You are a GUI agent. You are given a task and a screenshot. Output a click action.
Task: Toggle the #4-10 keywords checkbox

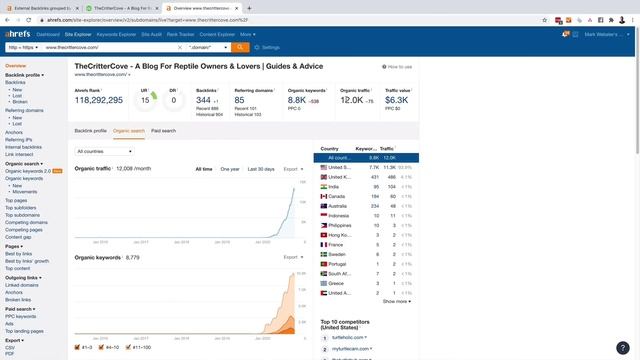coord(101,347)
